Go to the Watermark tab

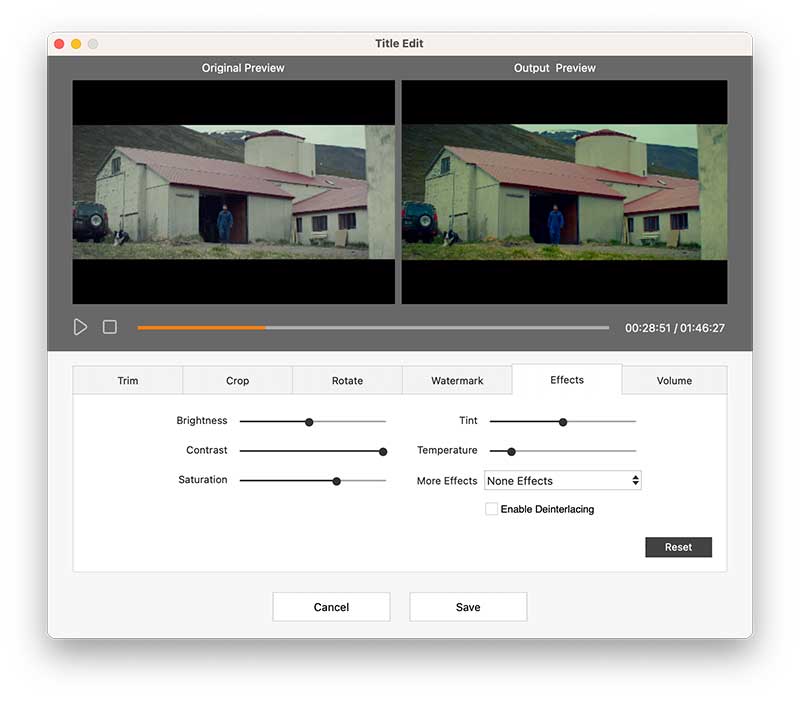coord(457,381)
